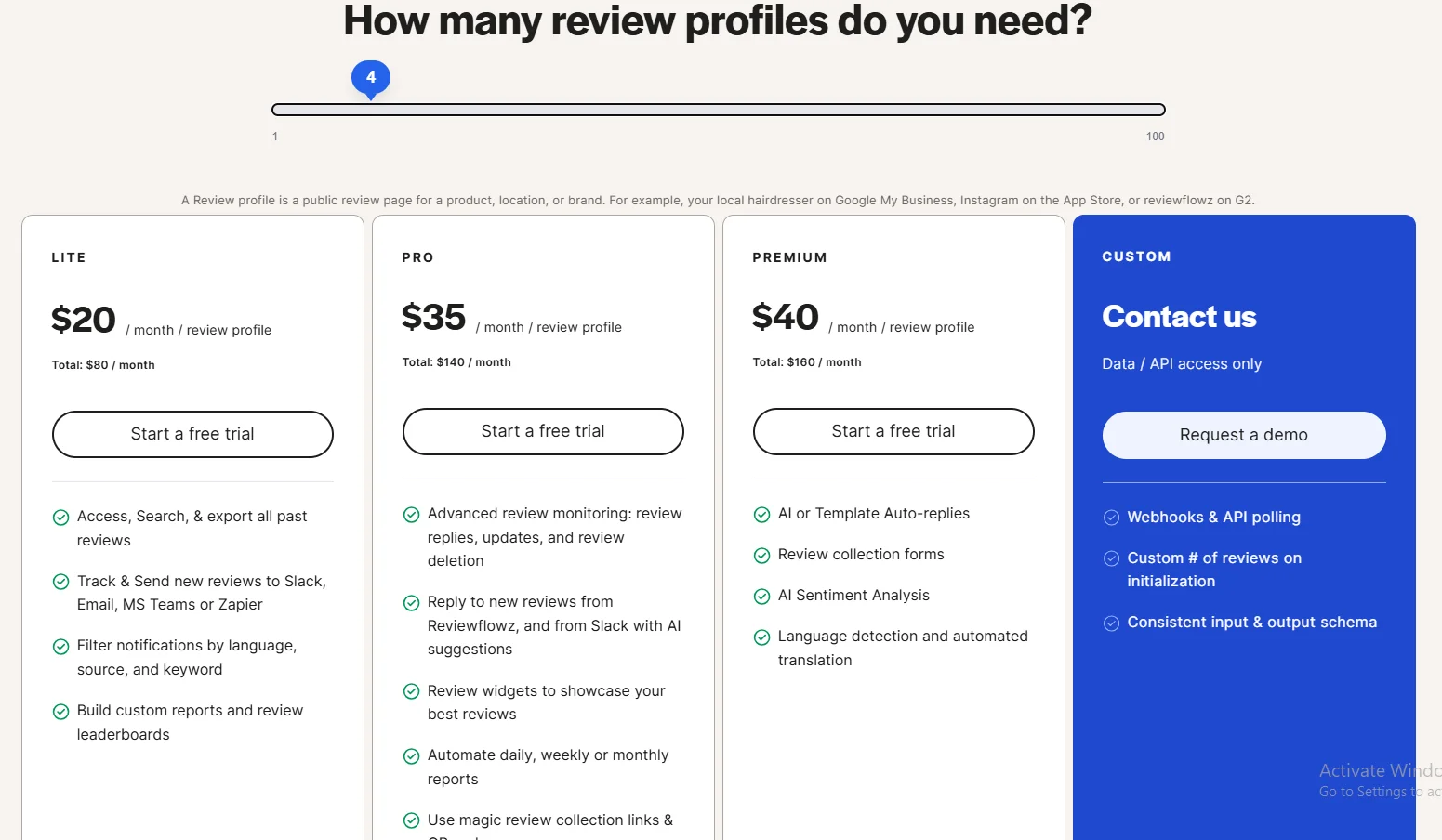Click the checkmark next to Filter notifications by language
This screenshot has width=1442, height=840.
[x=60, y=646]
